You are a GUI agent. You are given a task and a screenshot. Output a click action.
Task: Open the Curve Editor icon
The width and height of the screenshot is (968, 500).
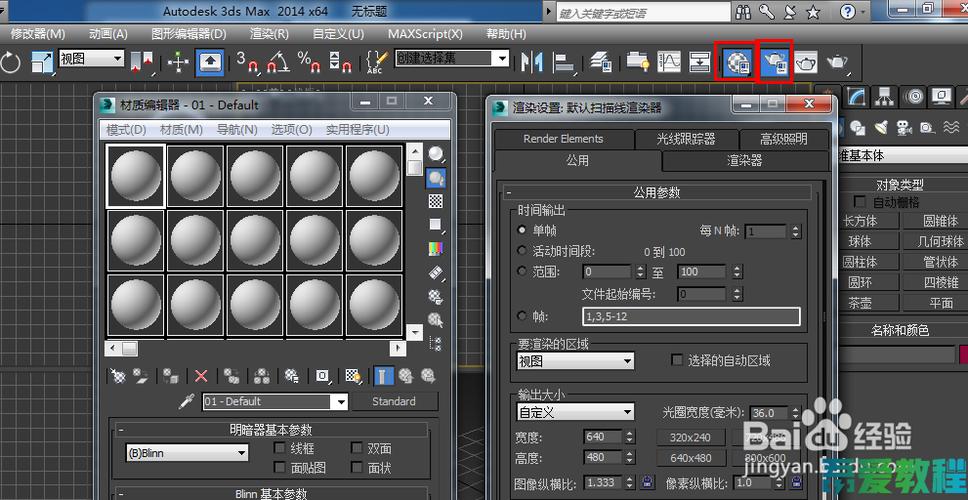tap(668, 62)
